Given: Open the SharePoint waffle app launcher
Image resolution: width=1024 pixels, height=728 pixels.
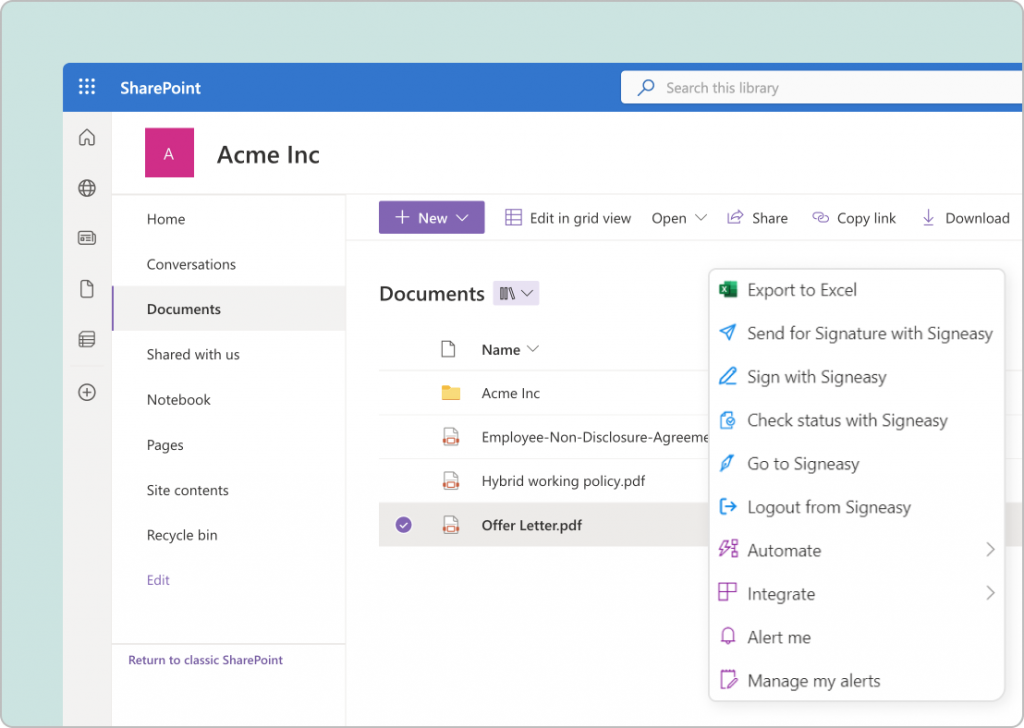Looking at the screenshot, I should pyautogui.click(x=87, y=87).
